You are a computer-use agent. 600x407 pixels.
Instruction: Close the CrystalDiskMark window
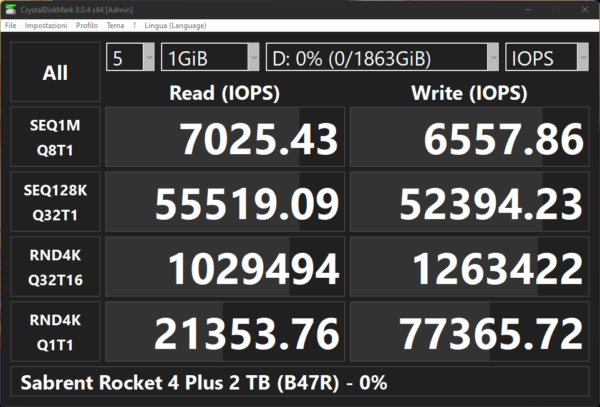[586, 8]
